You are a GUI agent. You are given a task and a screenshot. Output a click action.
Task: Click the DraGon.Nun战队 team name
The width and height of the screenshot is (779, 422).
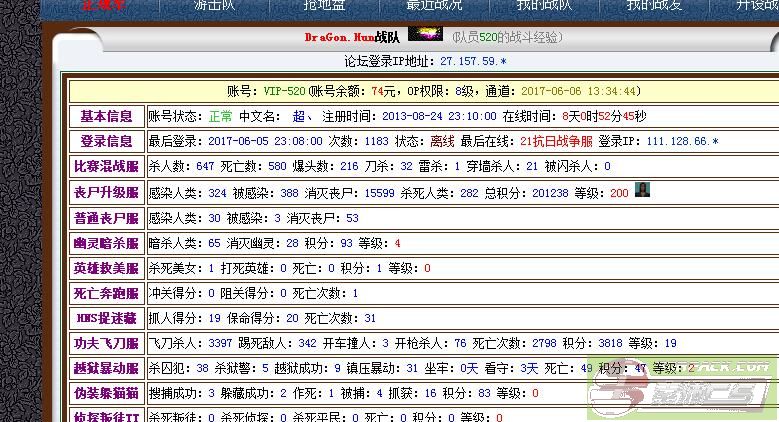pos(352,37)
